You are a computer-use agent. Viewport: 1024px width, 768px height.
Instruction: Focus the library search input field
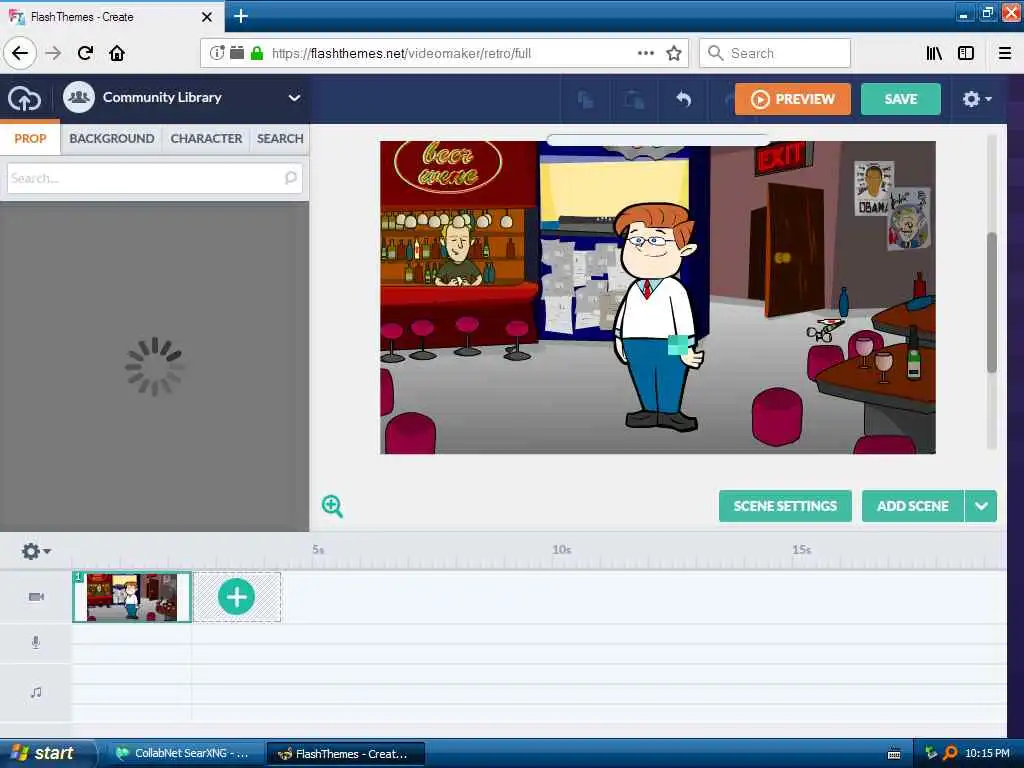coord(155,178)
